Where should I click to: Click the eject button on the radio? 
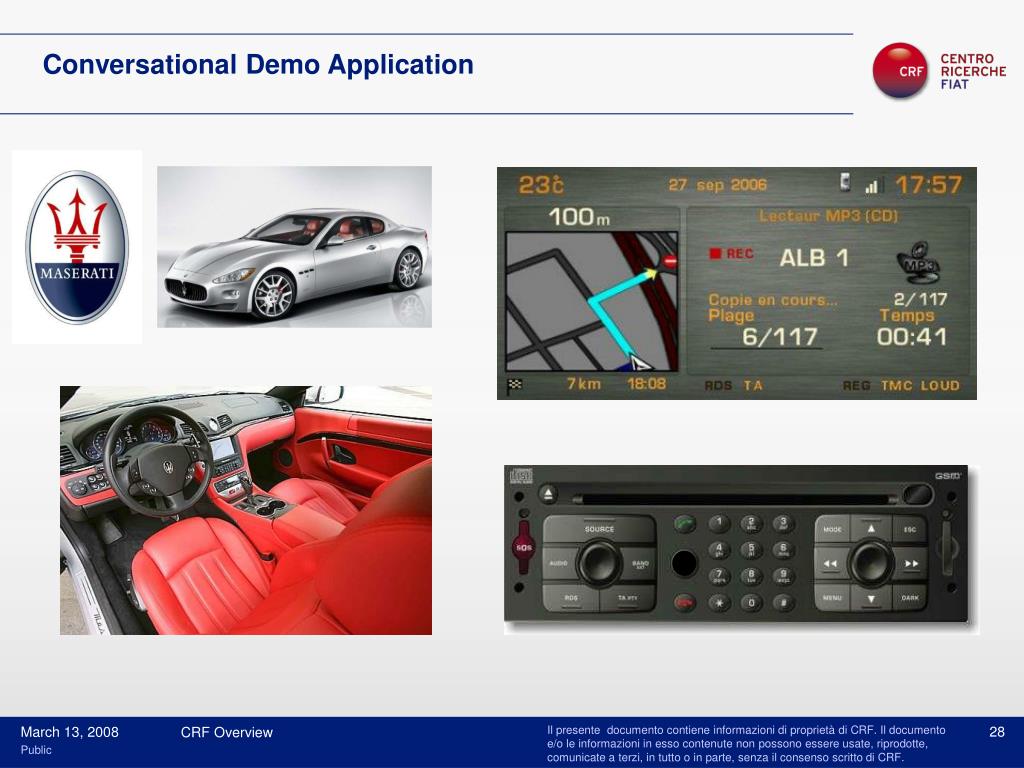tap(549, 494)
